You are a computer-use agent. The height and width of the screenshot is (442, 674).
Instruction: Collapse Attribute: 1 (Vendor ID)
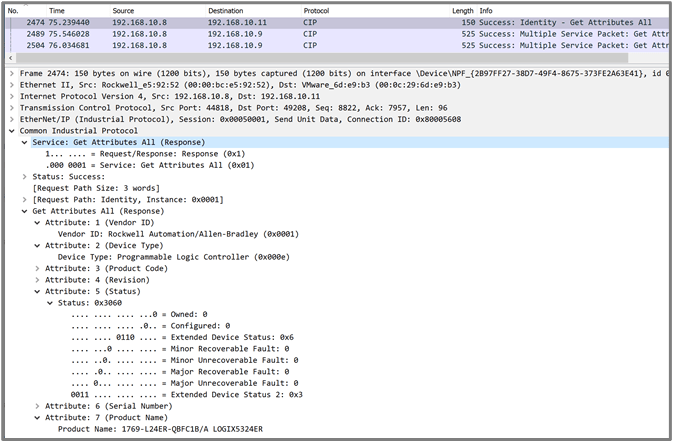click(37, 223)
